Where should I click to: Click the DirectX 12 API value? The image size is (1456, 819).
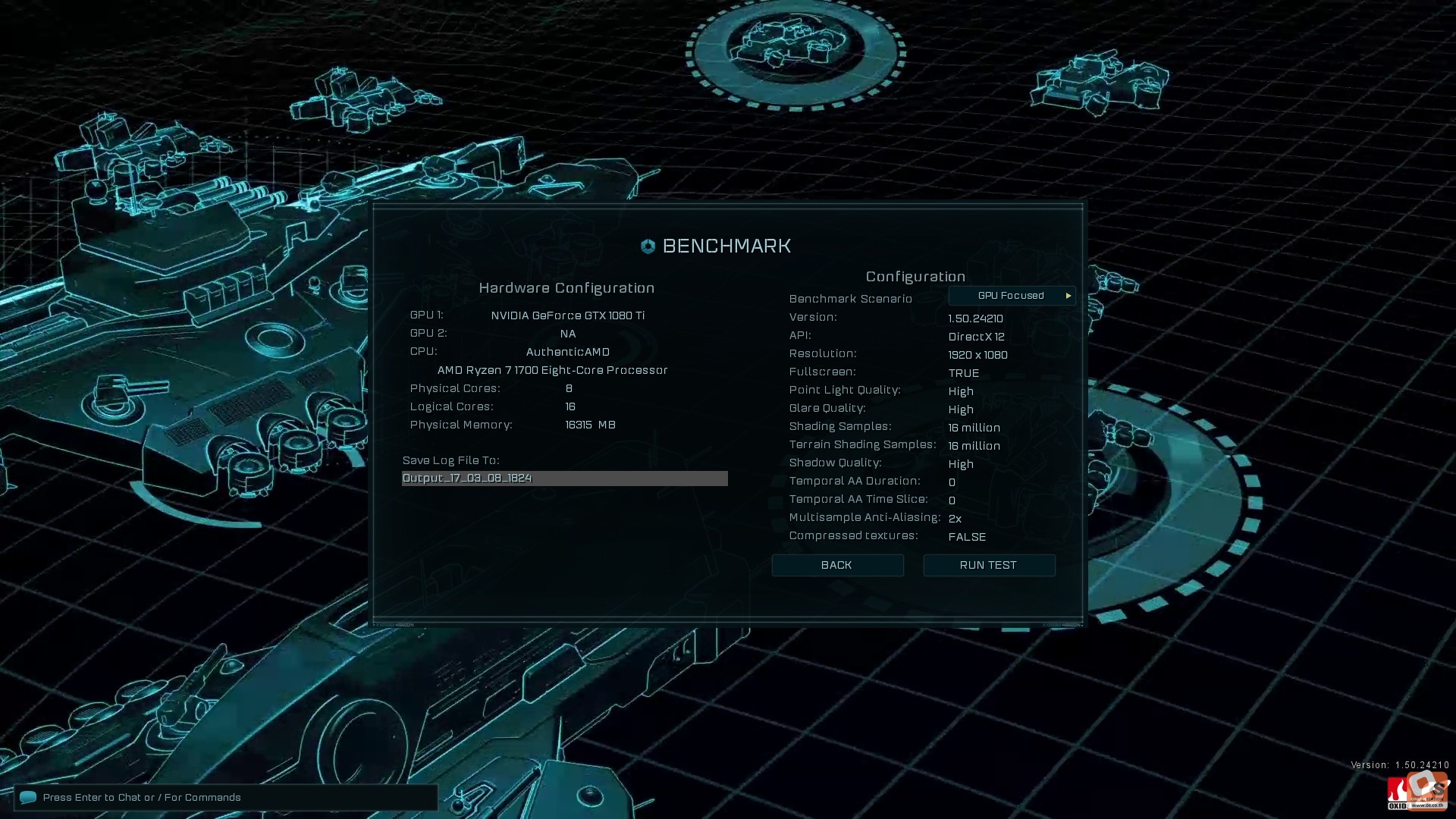pyautogui.click(x=976, y=337)
